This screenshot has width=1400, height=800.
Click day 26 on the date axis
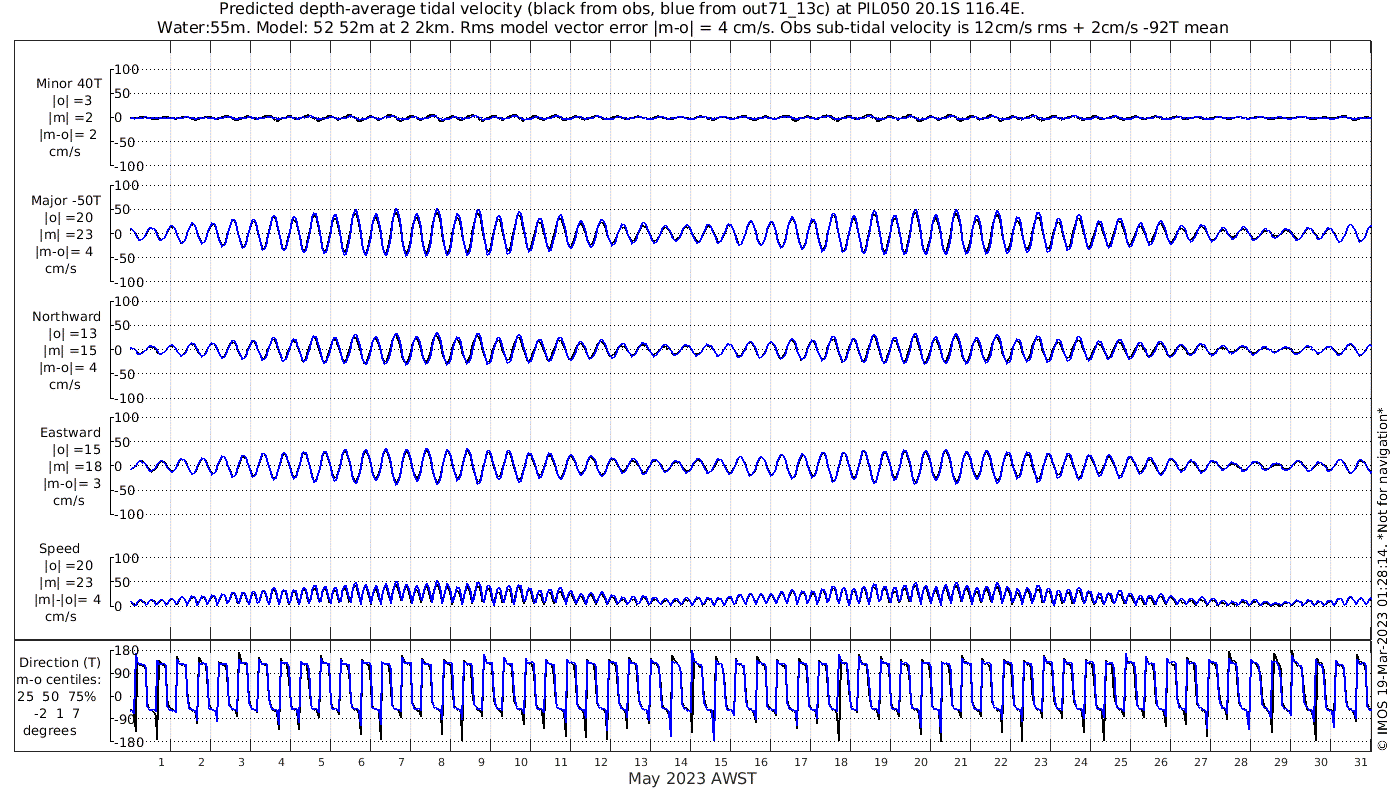tap(1160, 762)
